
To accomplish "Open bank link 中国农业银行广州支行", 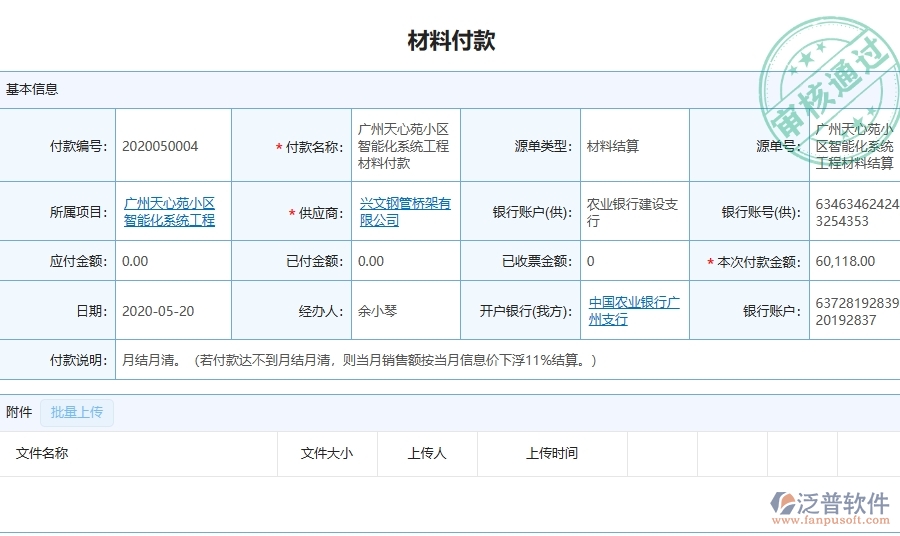I will (x=634, y=310).
